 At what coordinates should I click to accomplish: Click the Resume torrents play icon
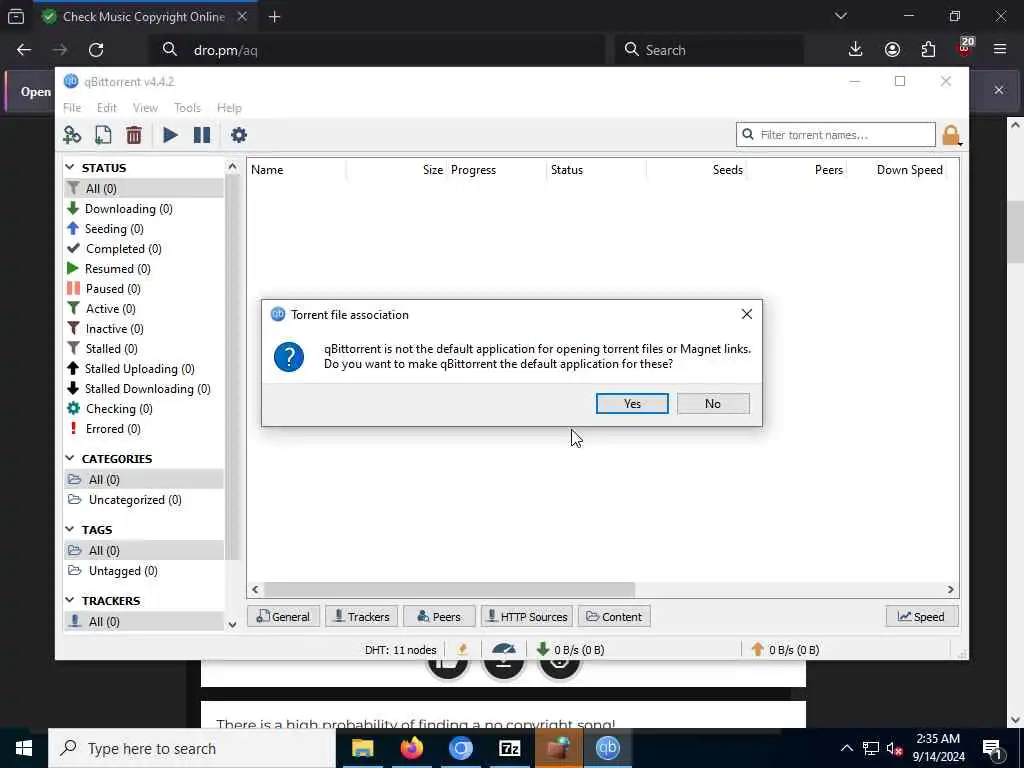point(170,135)
